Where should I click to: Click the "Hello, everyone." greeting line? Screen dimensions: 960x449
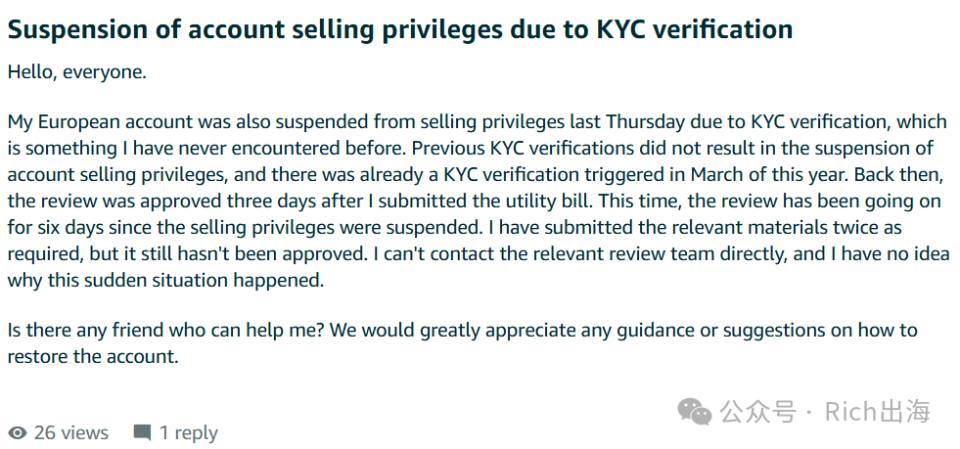click(77, 73)
